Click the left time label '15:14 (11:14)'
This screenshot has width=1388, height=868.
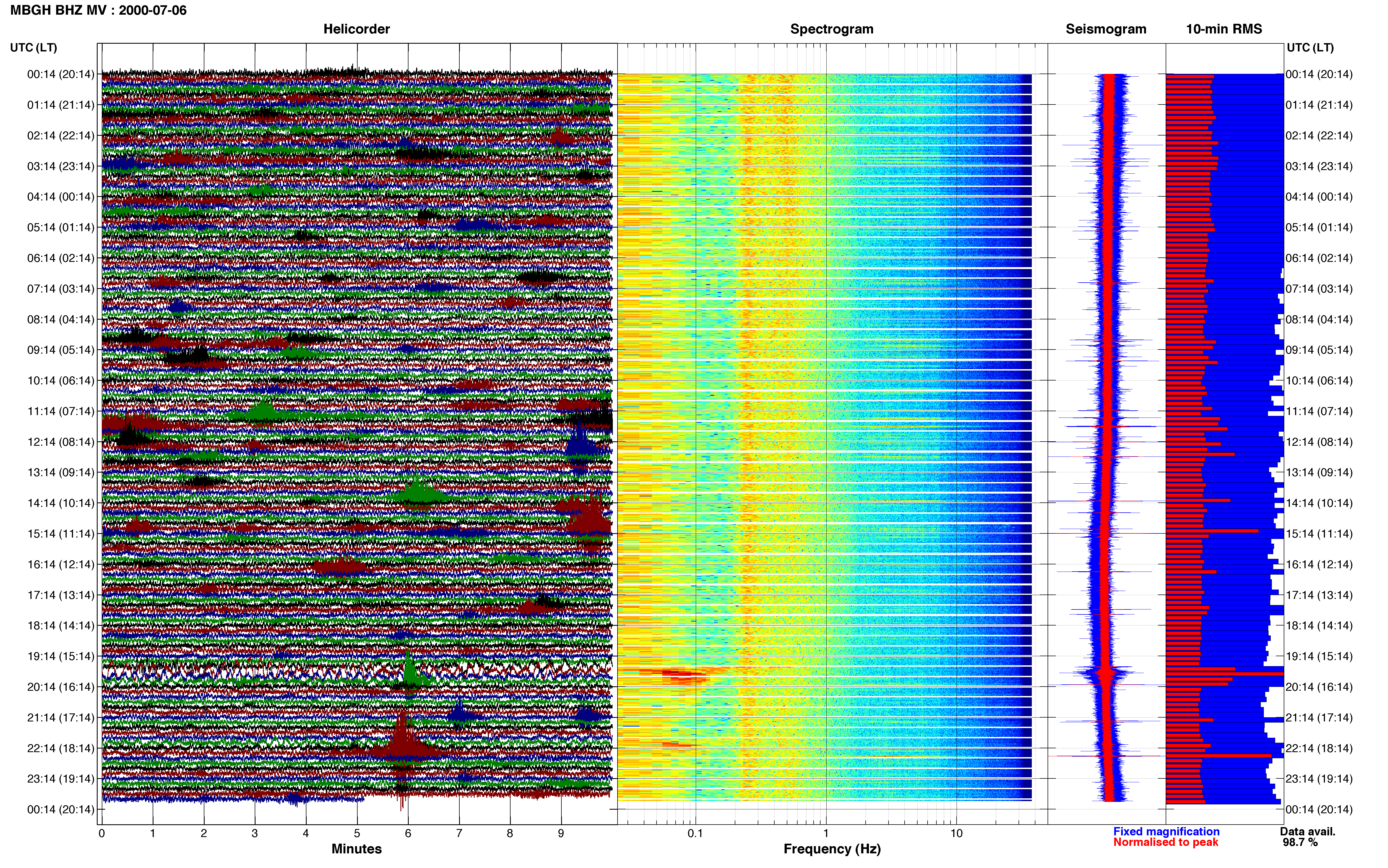pos(61,534)
